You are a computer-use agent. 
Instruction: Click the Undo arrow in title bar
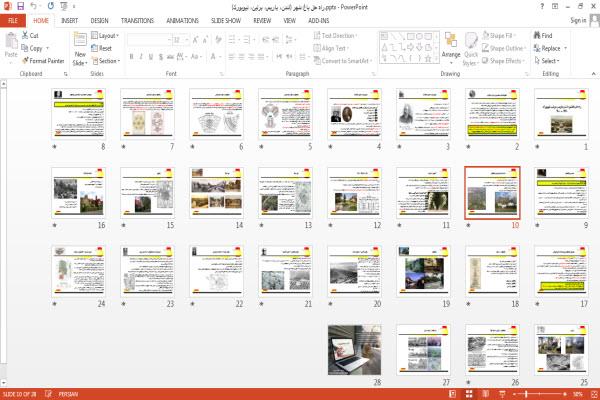tap(34, 6)
